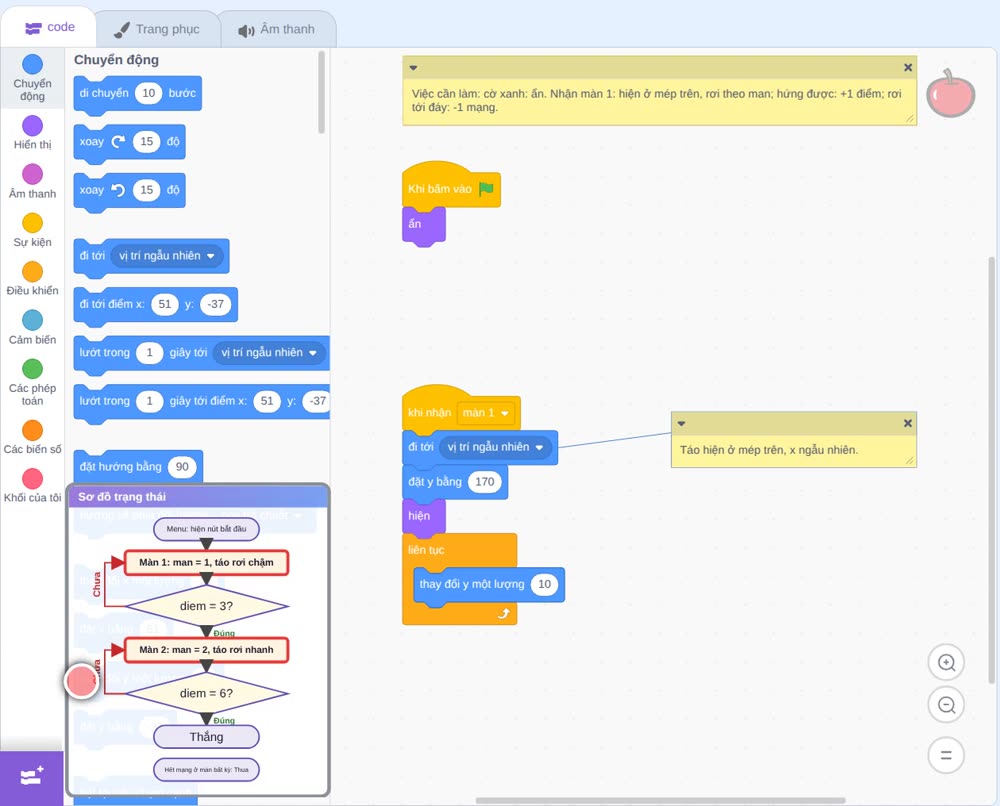Select the Các phép toán category
Viewport: 1000px width, 806px height.
[x=33, y=383]
